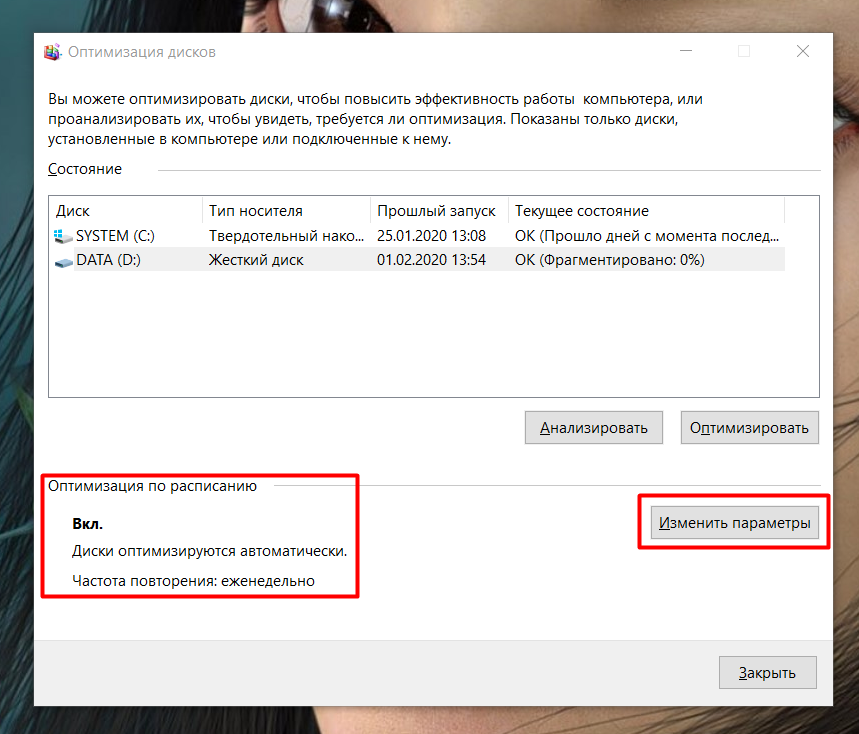Open schedule settings via Изменить параметры
Screen dimensions: 859x734
point(734,523)
